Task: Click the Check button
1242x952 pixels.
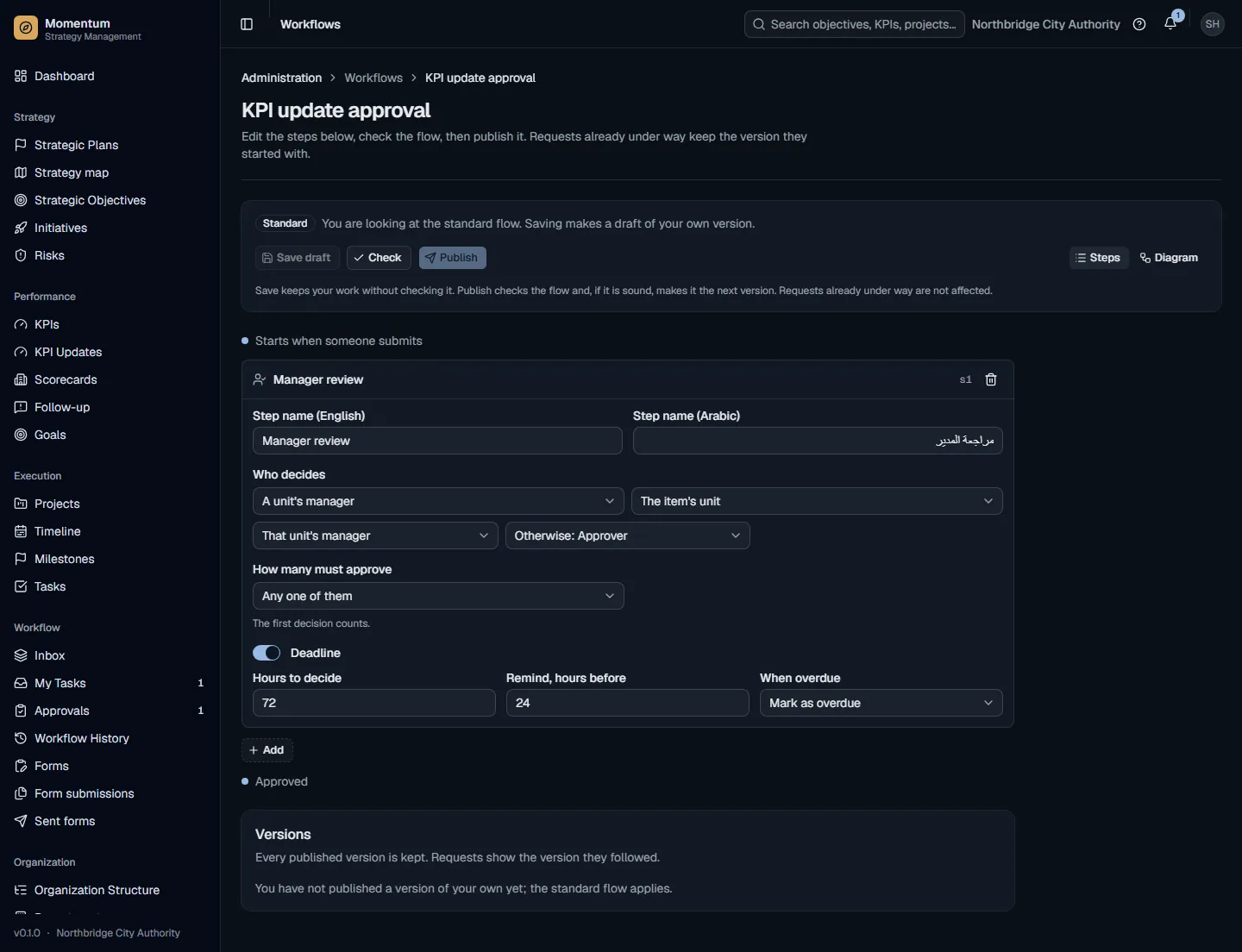Action: point(379,258)
